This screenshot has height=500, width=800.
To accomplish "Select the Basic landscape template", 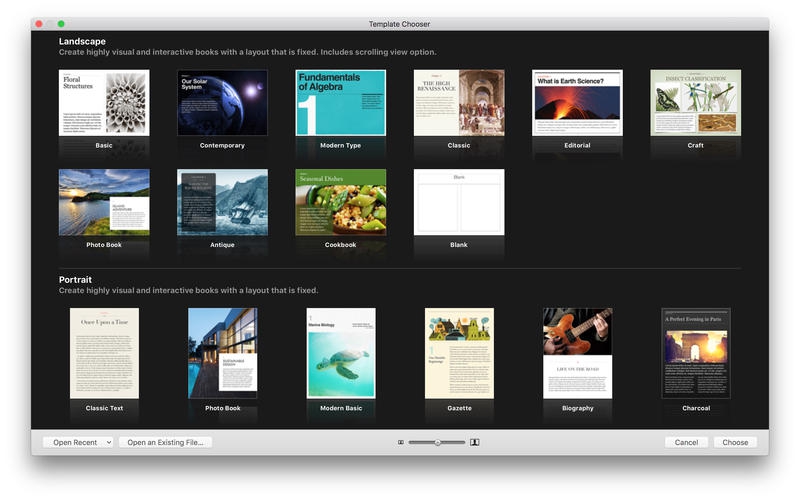I will point(104,103).
